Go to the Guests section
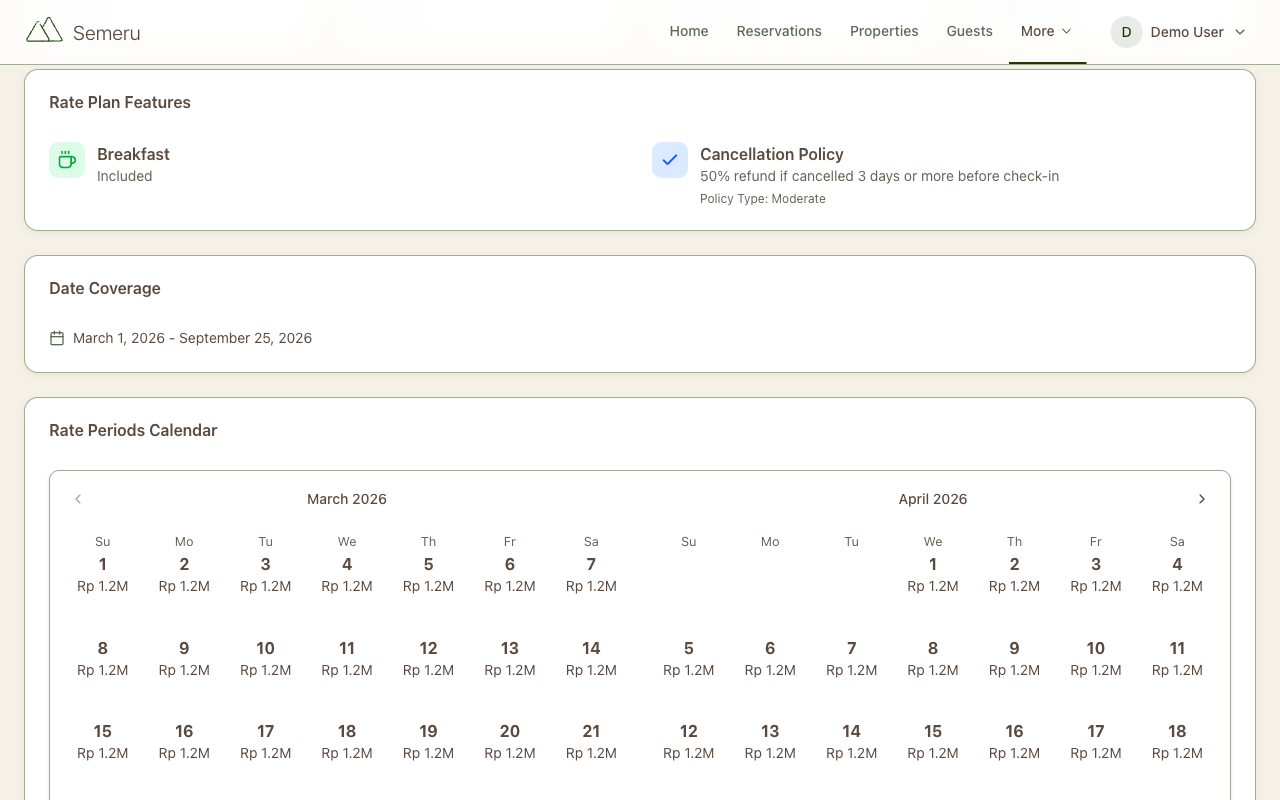1280x800 pixels. [x=970, y=31]
